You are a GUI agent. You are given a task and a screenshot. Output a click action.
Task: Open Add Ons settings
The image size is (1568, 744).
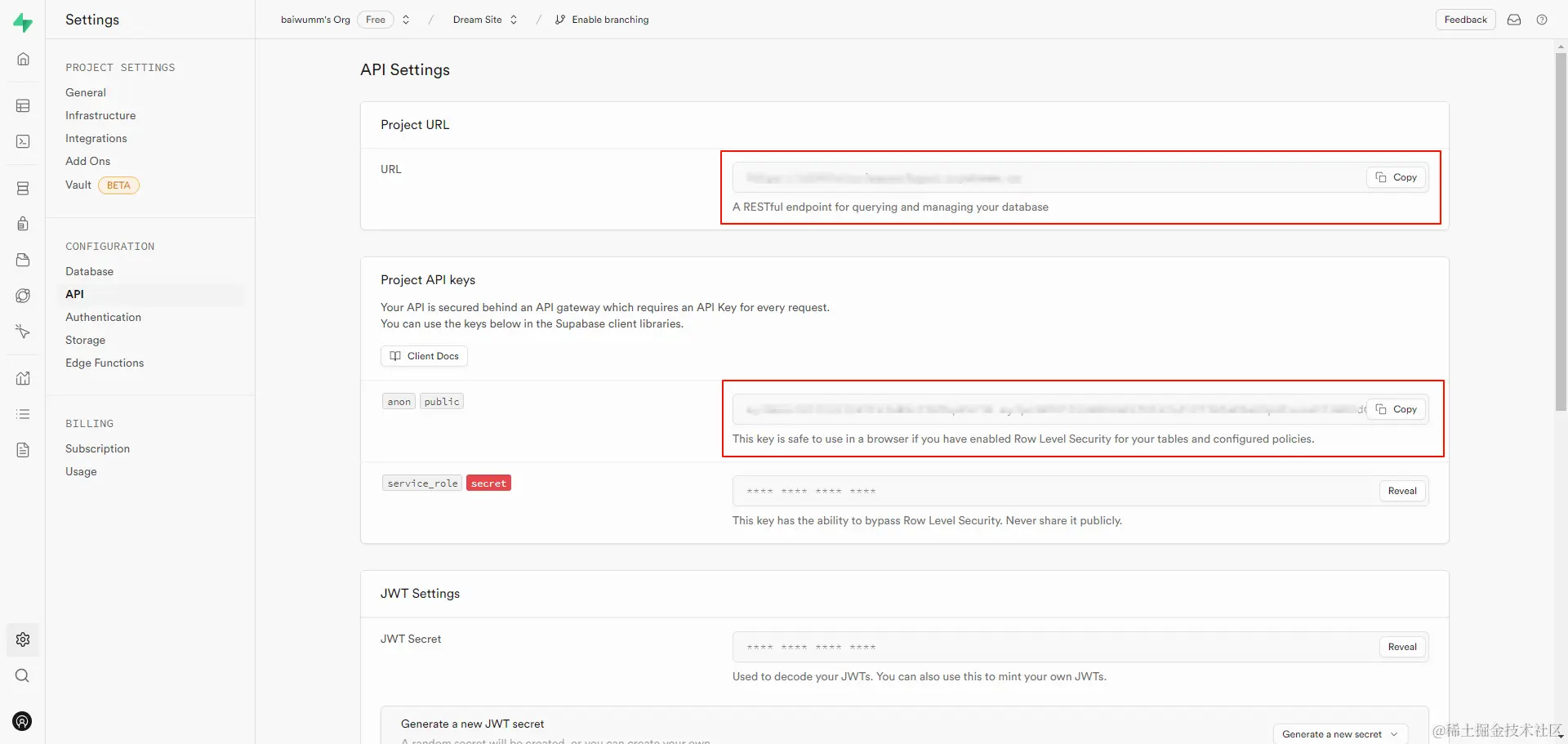pyautogui.click(x=87, y=161)
